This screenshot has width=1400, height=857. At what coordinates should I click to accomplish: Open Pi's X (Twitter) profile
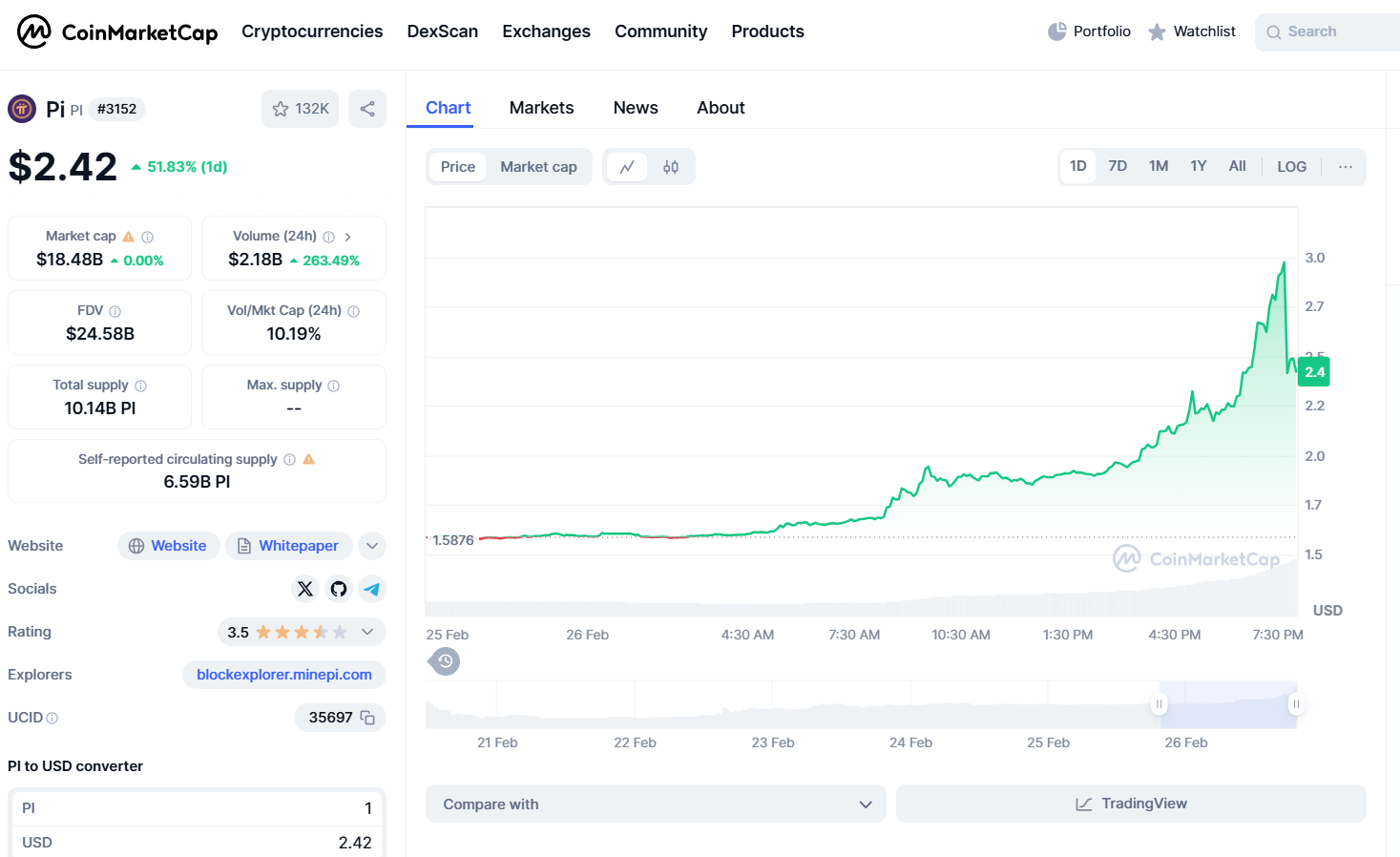point(305,589)
